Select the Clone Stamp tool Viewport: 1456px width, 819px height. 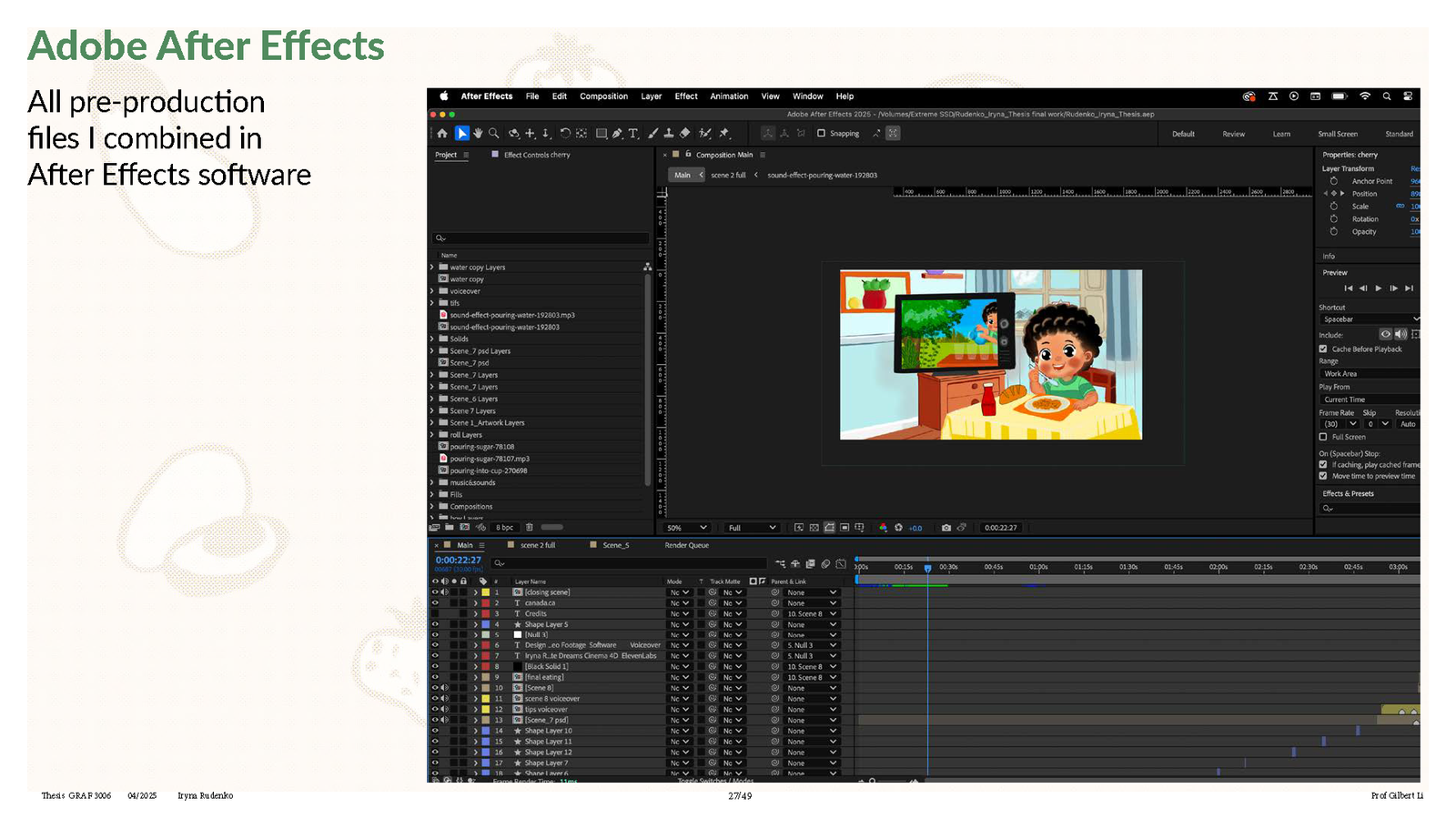(x=669, y=134)
